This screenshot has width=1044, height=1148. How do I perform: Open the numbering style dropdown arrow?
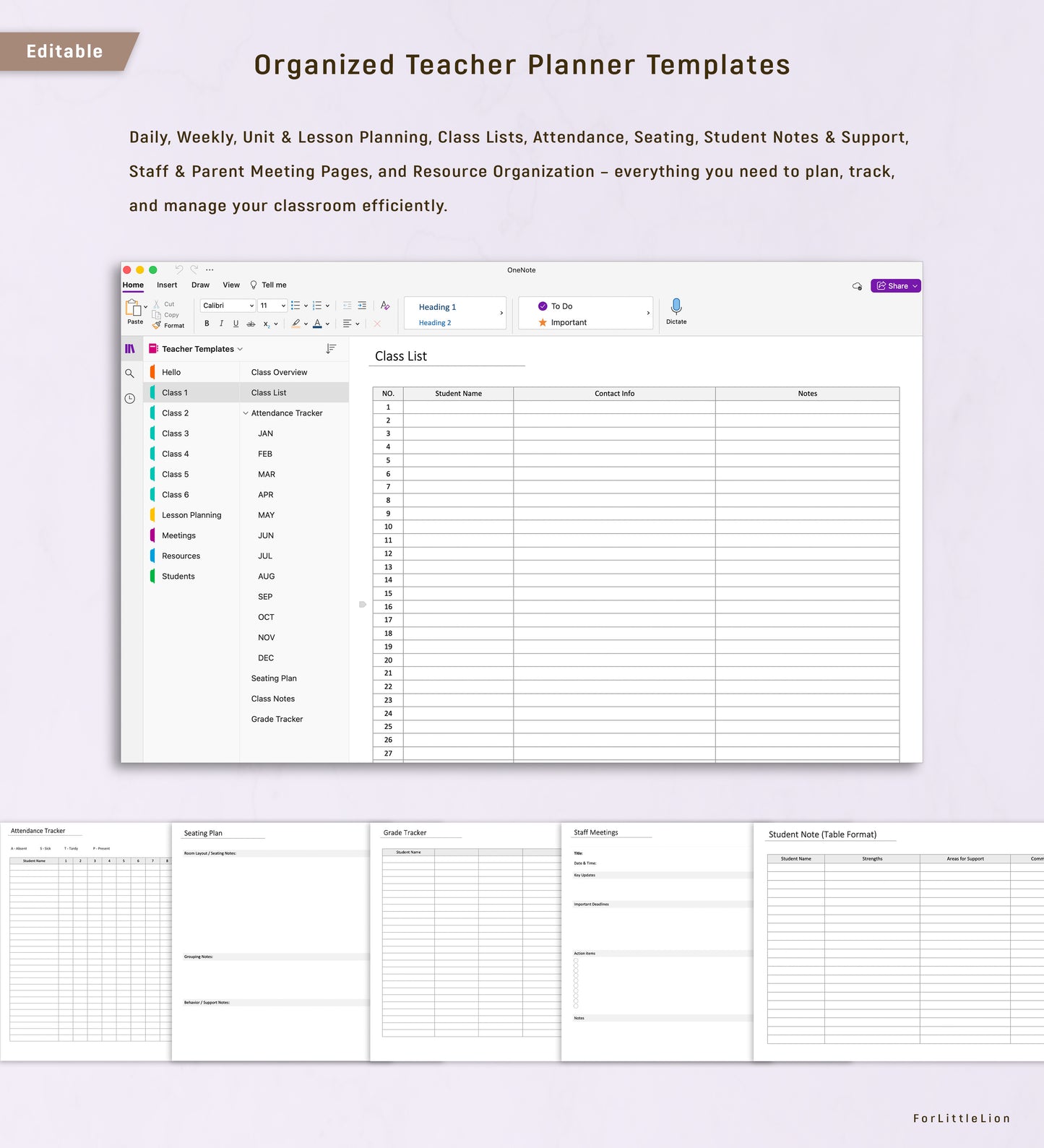point(327,306)
